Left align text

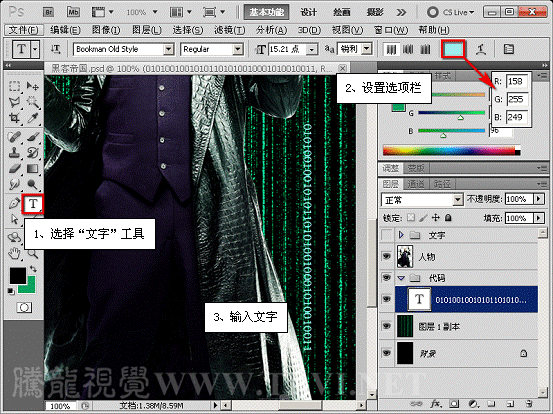391,49
